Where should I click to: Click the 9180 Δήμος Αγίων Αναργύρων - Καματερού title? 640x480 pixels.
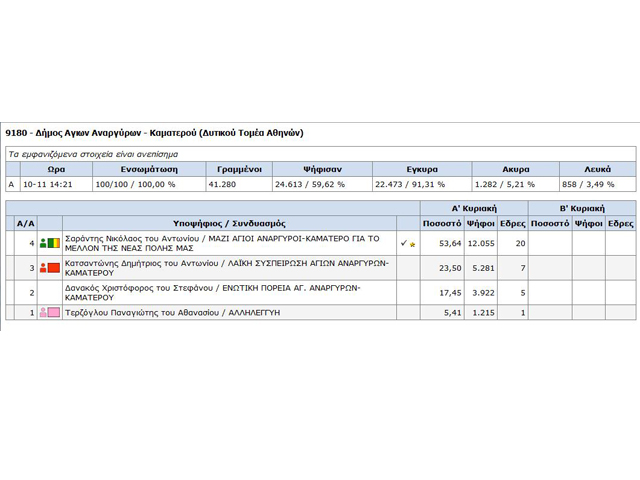154,132
